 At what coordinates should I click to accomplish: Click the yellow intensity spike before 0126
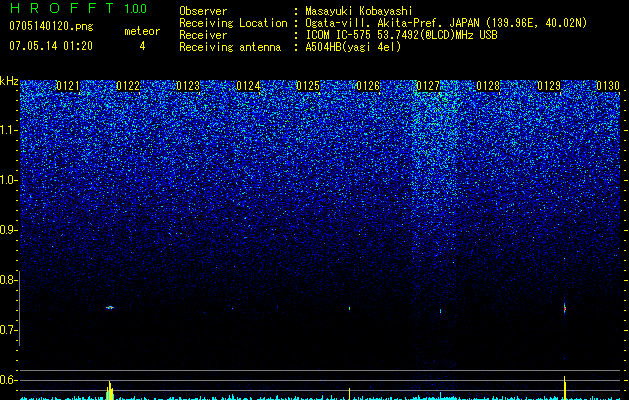350,394
